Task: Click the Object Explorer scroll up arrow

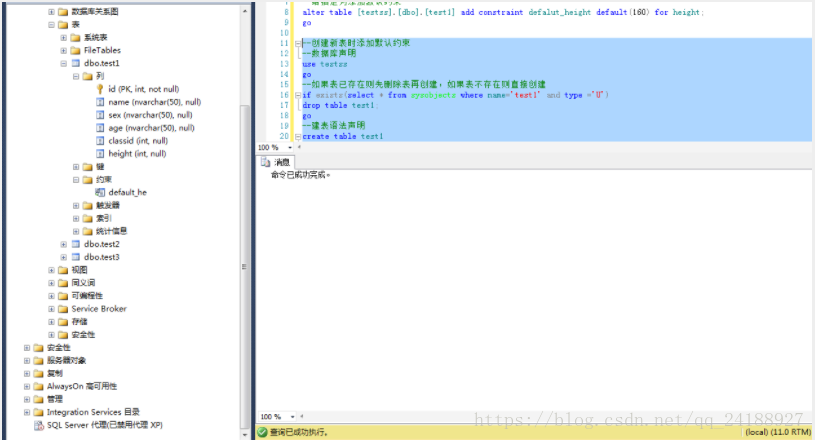Action: pyautogui.click(x=245, y=11)
